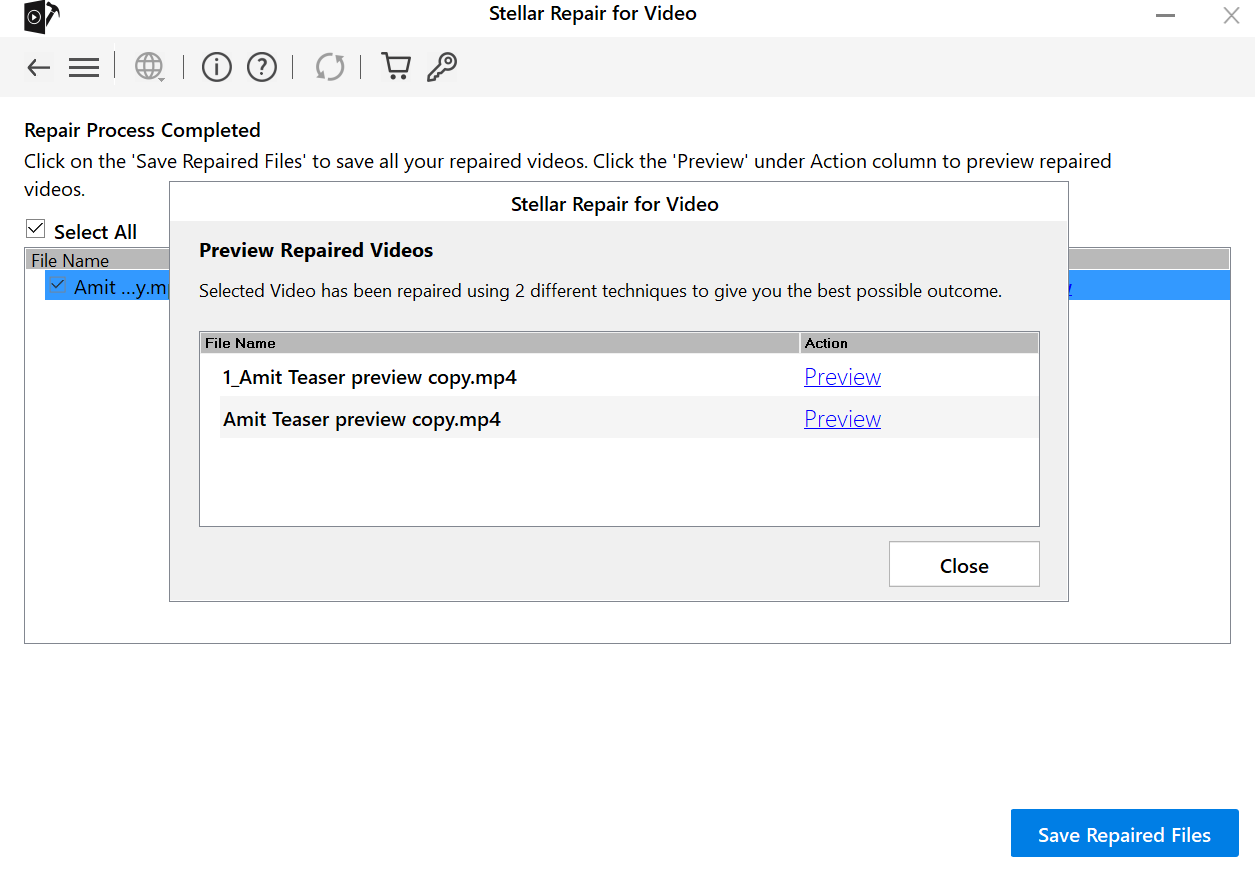This screenshot has width=1255, height=887.
Task: Preview 1_Amit Teaser preview copy.mp4
Action: (842, 377)
